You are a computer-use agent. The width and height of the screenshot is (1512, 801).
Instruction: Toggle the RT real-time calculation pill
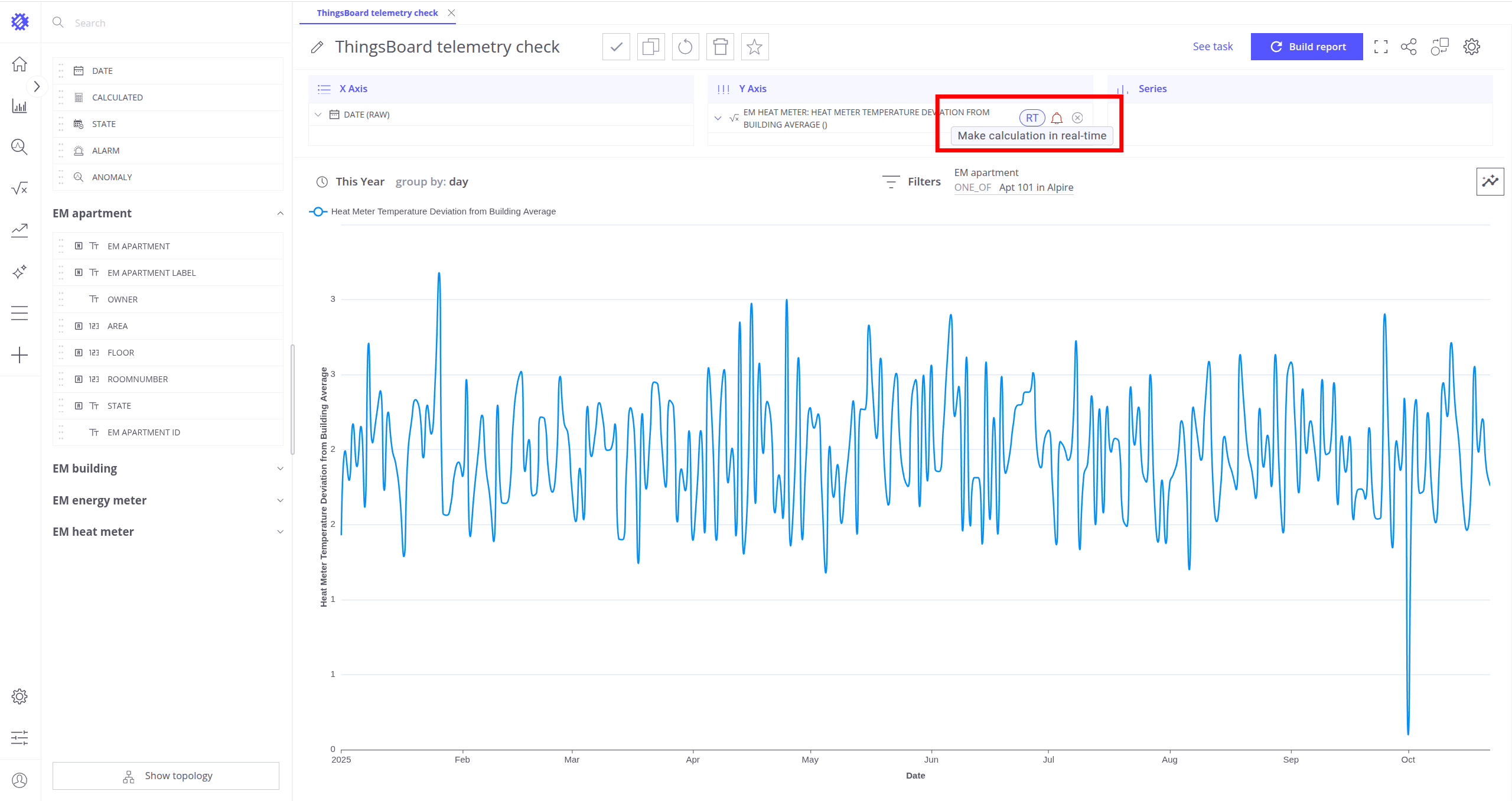1032,118
